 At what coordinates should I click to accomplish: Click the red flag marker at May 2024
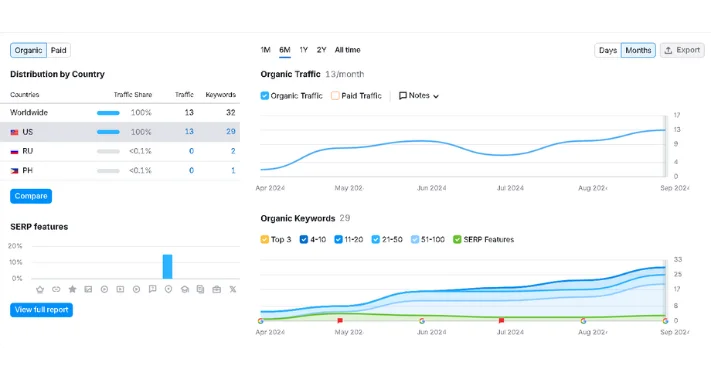[340, 321]
